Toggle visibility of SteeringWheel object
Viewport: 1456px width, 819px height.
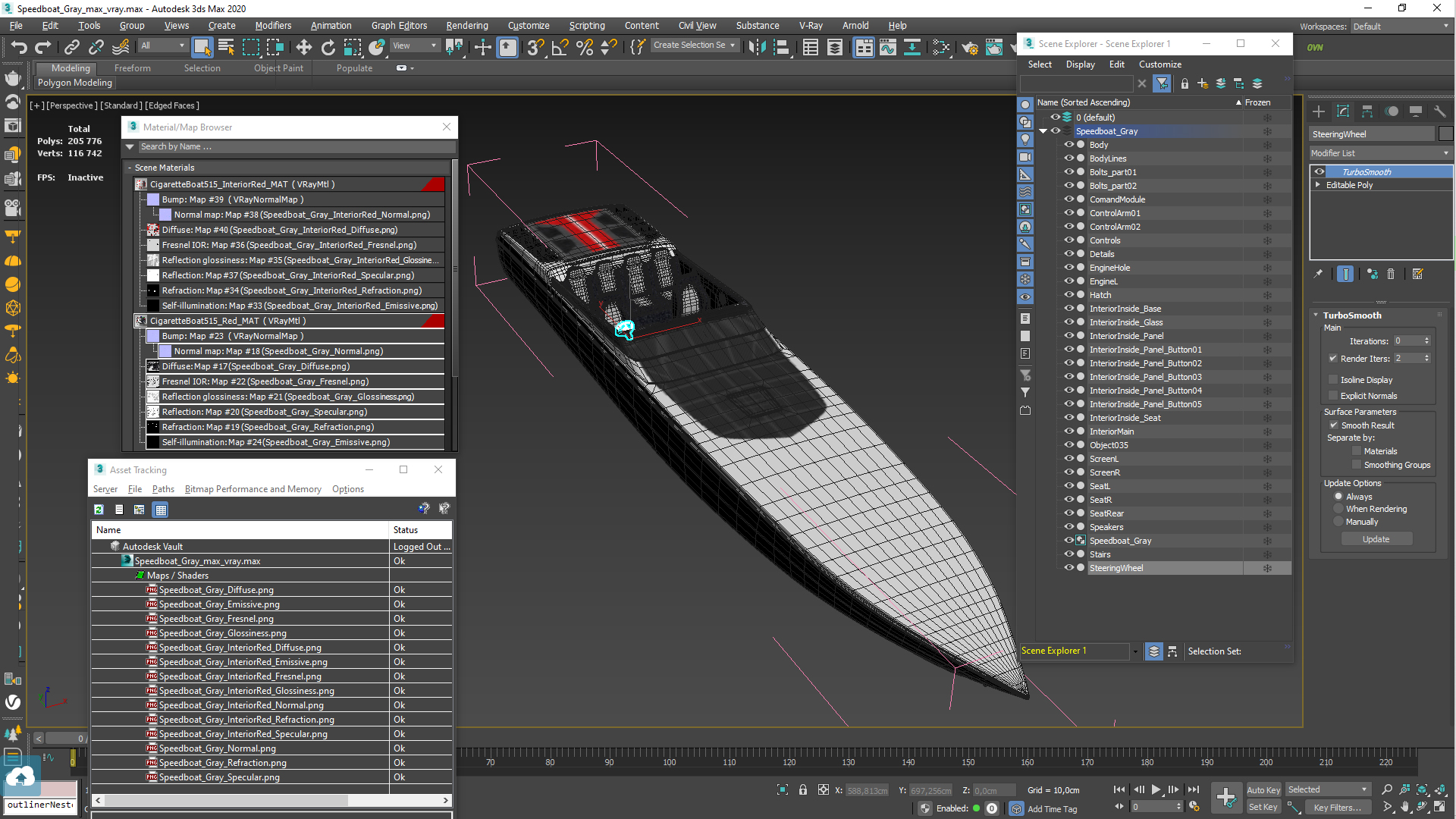[1068, 567]
